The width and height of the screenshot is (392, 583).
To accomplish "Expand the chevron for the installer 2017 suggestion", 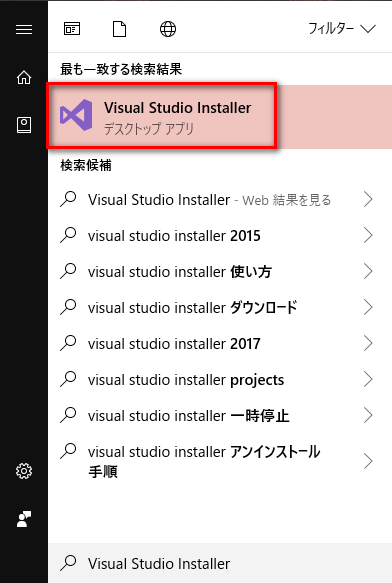I will coord(368,344).
